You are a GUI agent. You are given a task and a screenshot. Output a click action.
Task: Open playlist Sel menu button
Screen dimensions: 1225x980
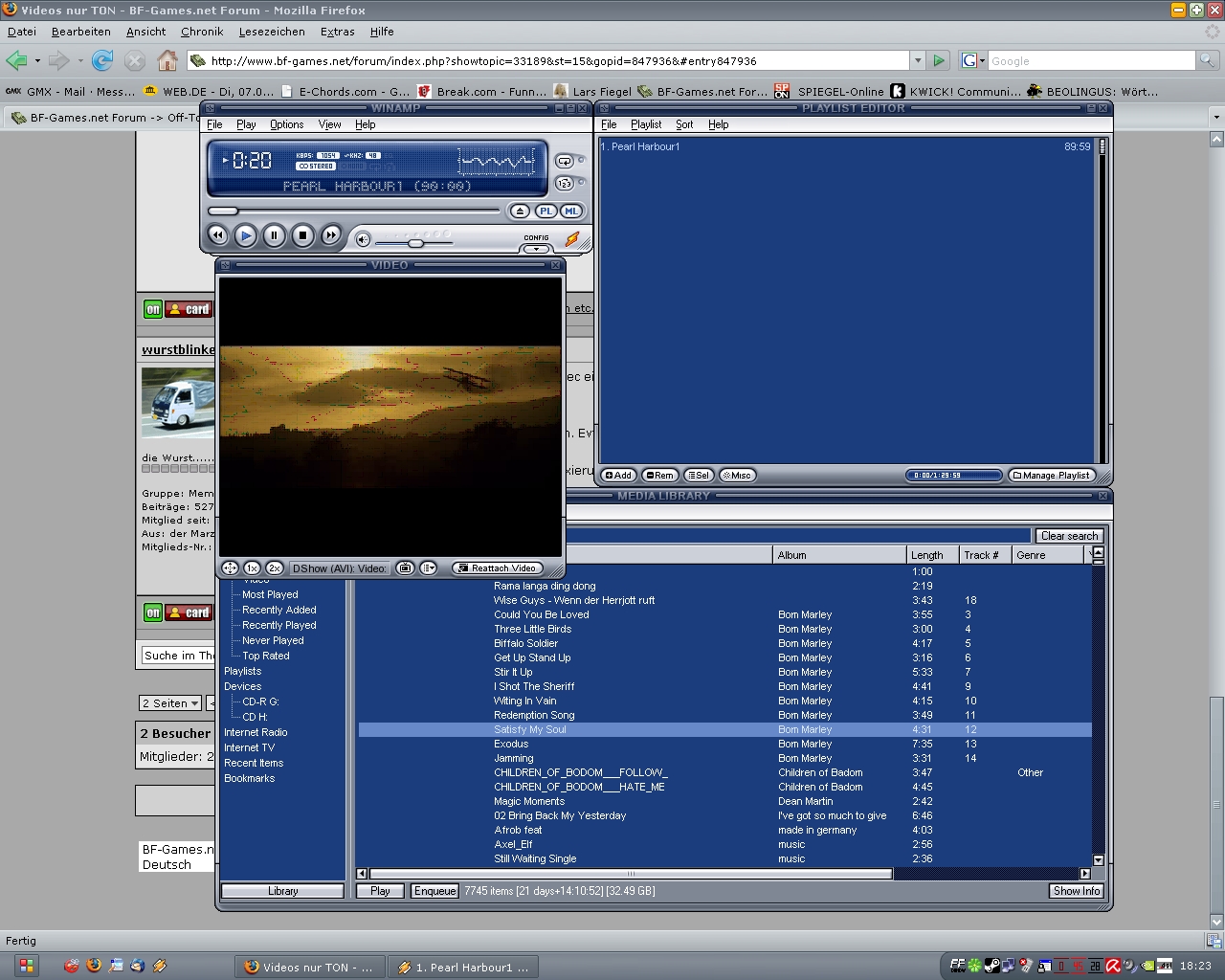point(699,475)
